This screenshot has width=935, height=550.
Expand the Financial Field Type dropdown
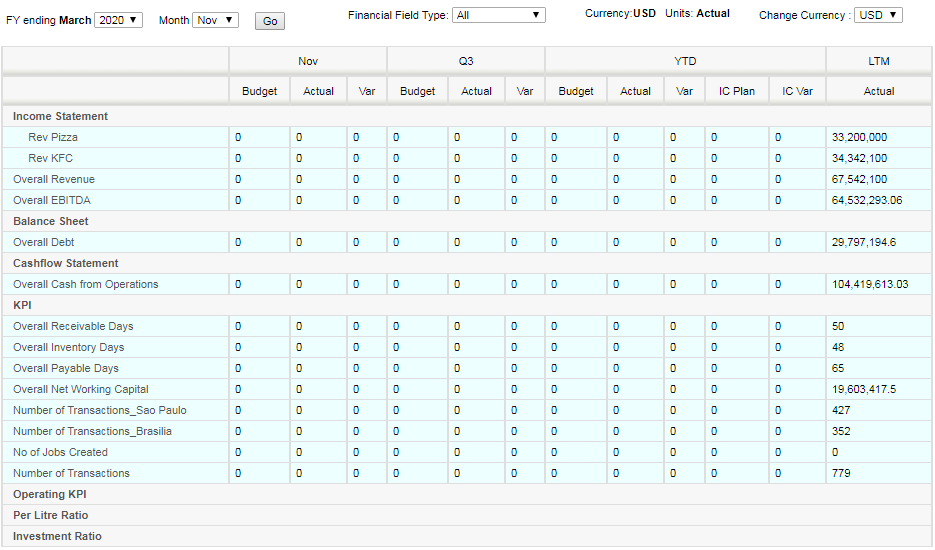tap(499, 15)
